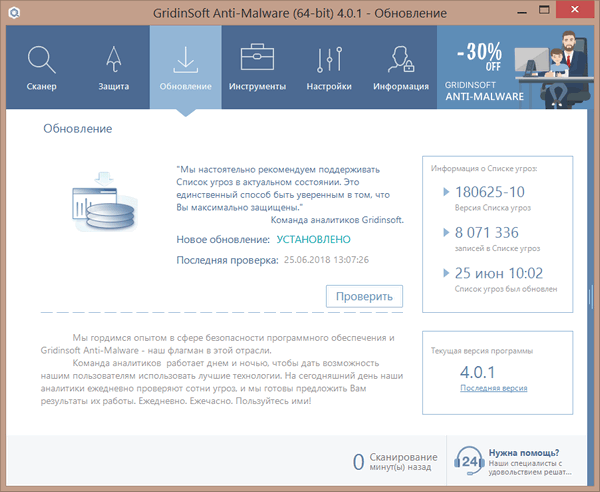Click the 25.06.2018 13:07:26 last check time
Image resolution: width=600 pixels, height=492 pixels.
pos(326,260)
